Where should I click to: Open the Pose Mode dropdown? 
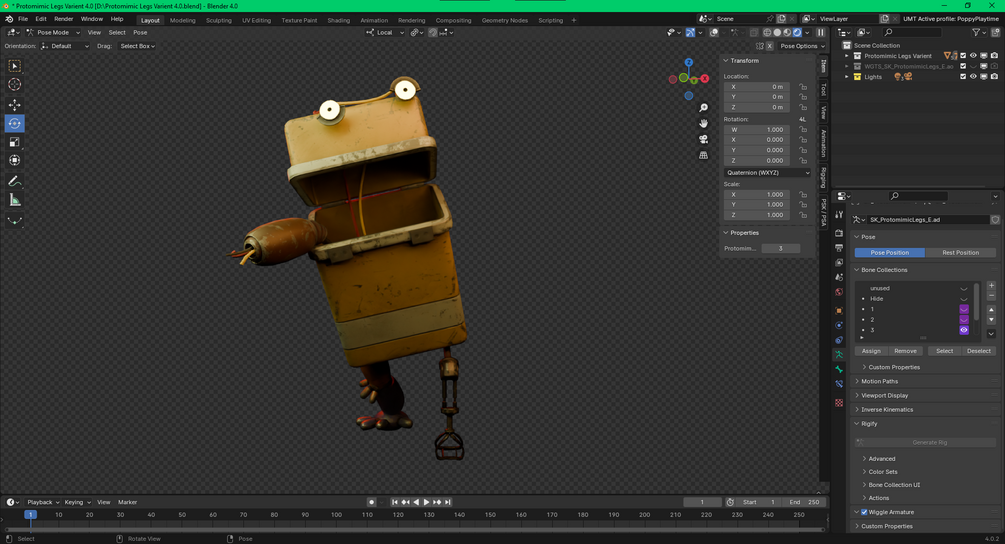52,32
